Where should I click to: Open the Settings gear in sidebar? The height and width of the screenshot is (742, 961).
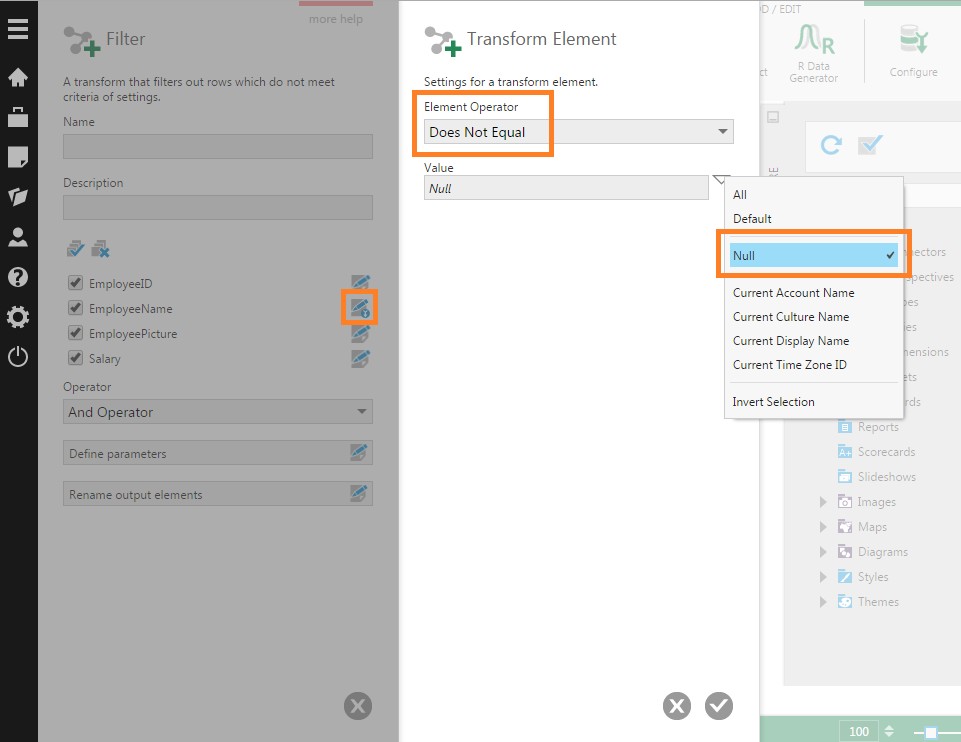pyautogui.click(x=18, y=317)
